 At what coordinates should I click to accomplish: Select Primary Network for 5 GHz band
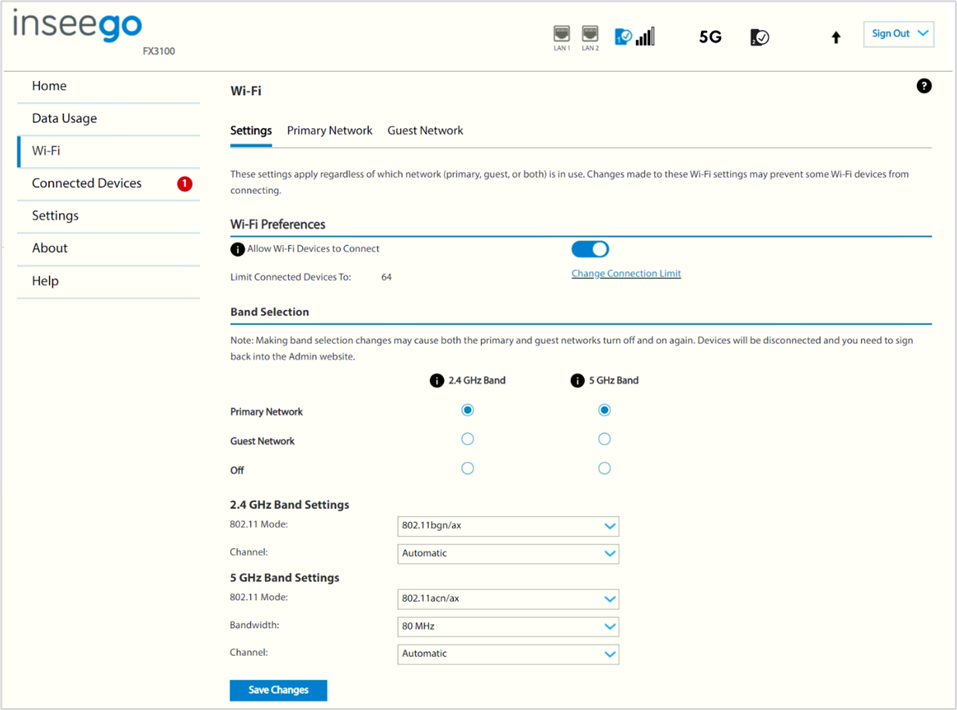pyautogui.click(x=604, y=410)
